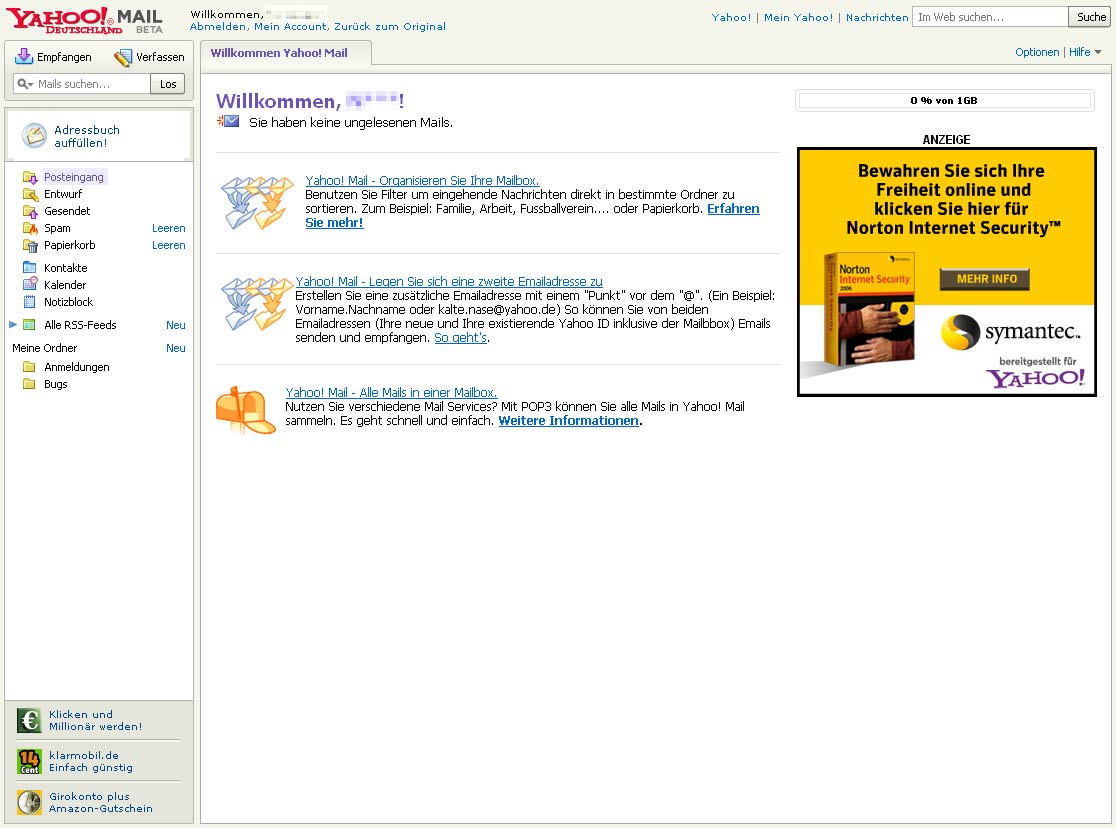
Task: Click Zurück zum Original link
Action: (390, 26)
